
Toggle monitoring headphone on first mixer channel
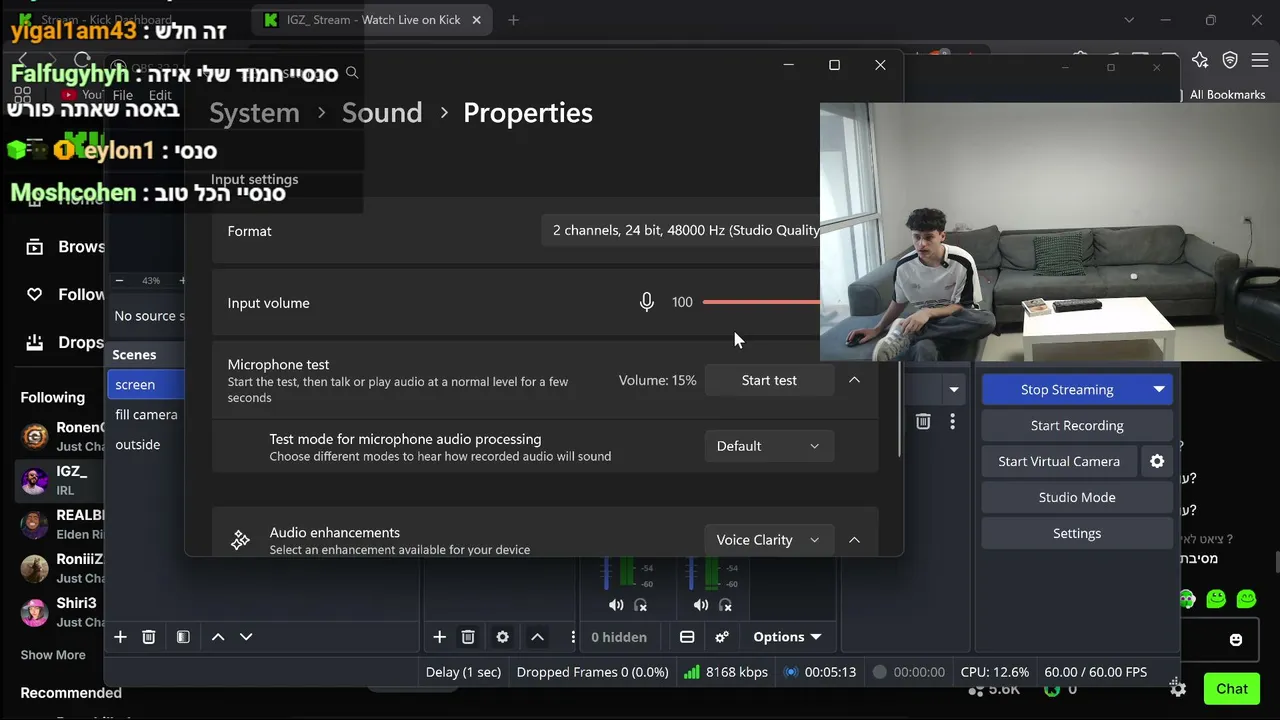click(x=641, y=605)
